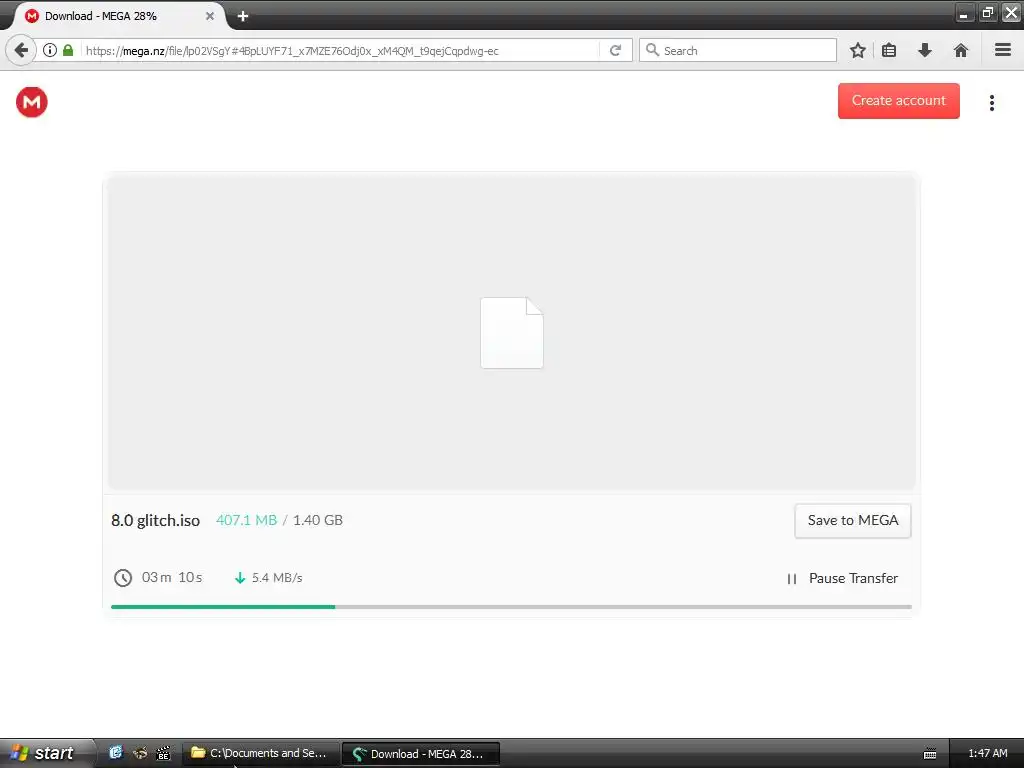This screenshot has width=1024, height=768.
Task: Pause the file transfer
Action: 842,579
